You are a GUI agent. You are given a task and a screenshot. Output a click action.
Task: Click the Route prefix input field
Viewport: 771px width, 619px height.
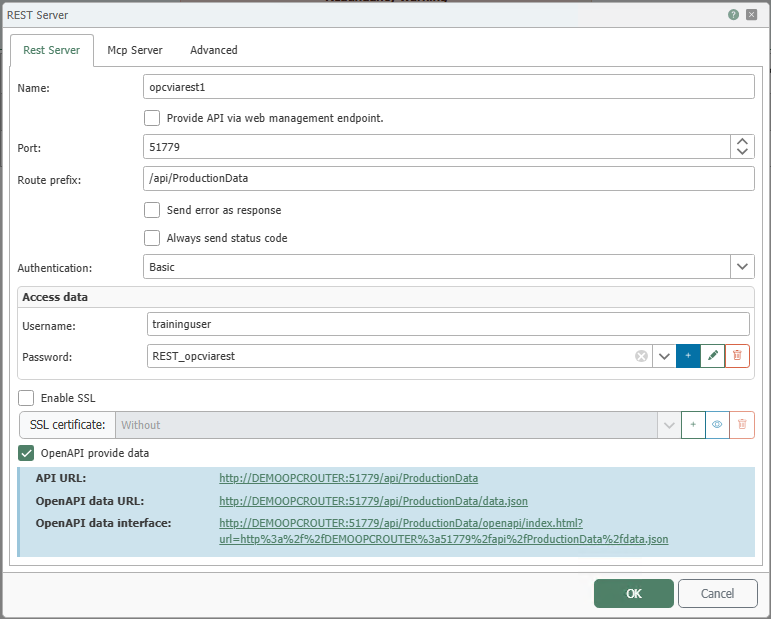pyautogui.click(x=449, y=178)
